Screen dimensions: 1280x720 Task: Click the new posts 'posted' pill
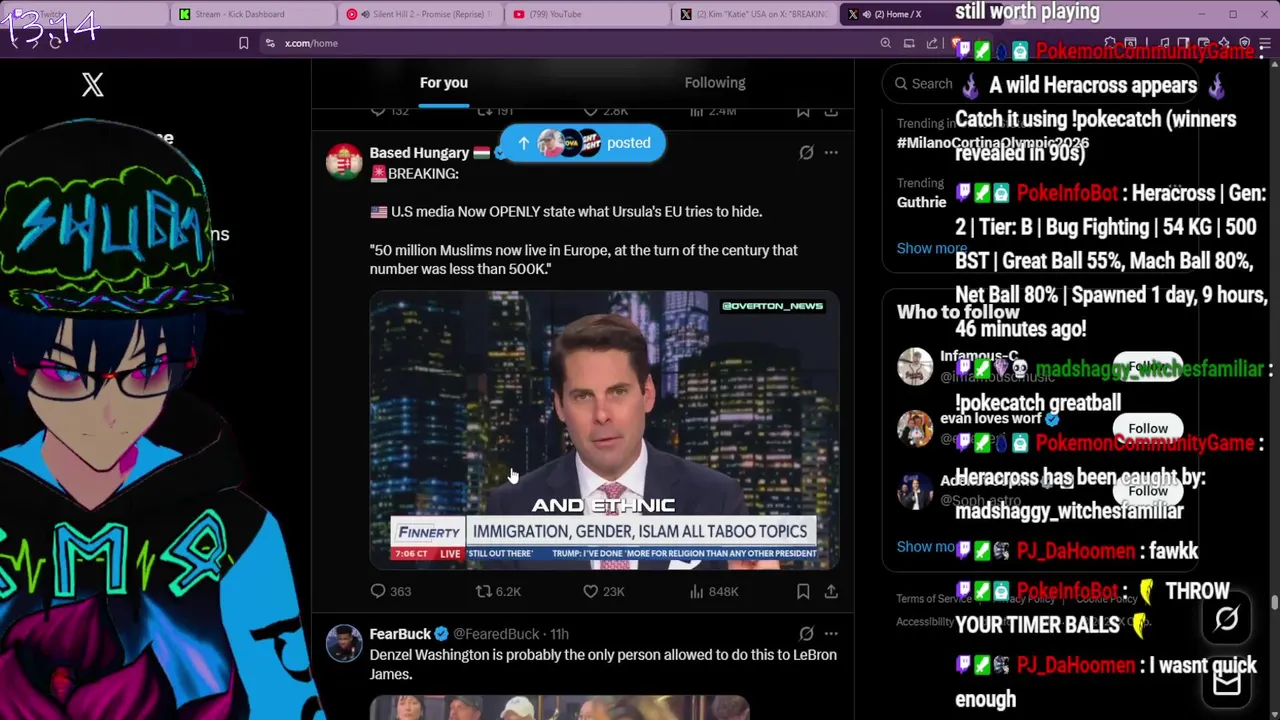coord(582,143)
